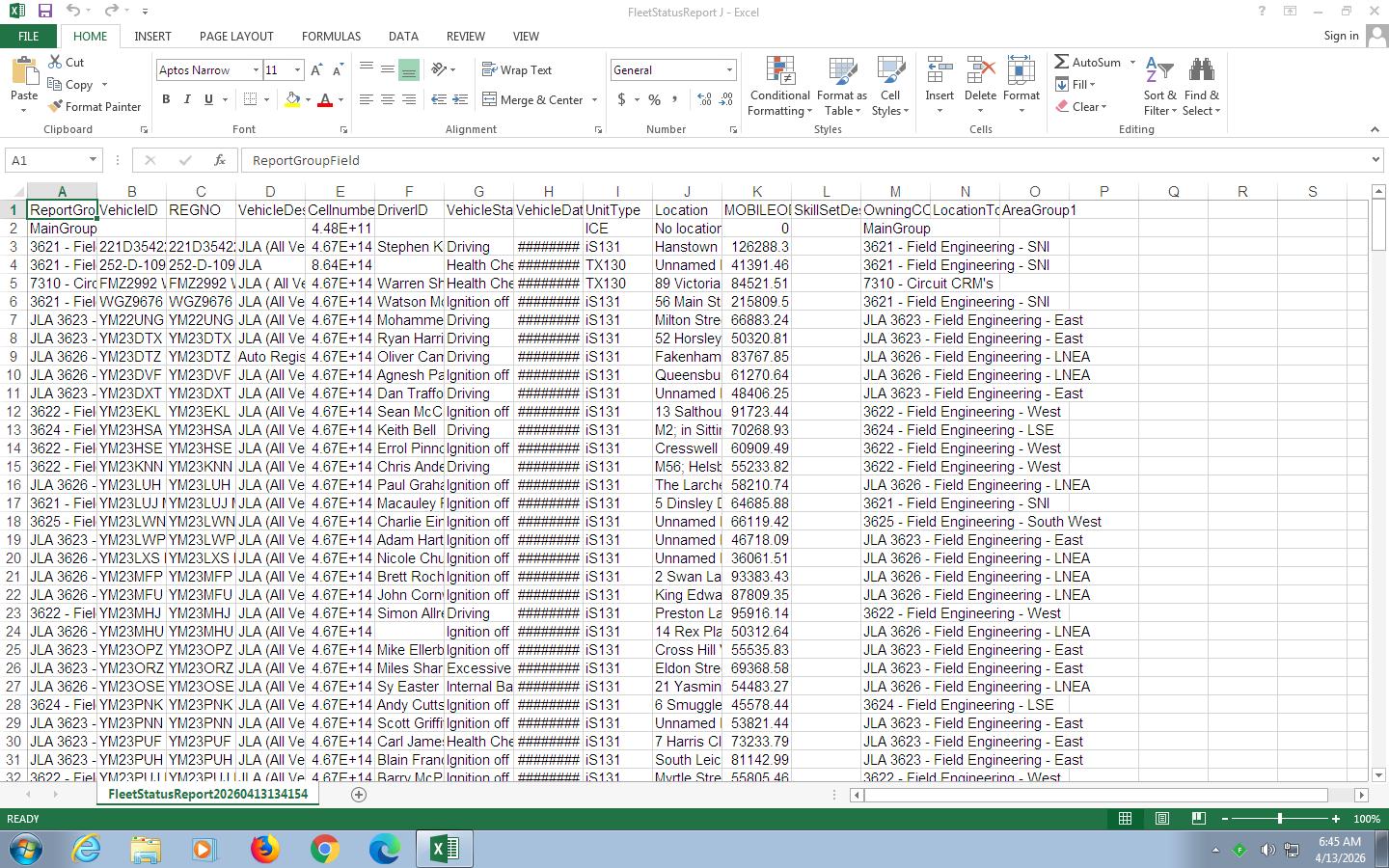
Task: Add a new sheet with plus button
Action: pos(359,795)
